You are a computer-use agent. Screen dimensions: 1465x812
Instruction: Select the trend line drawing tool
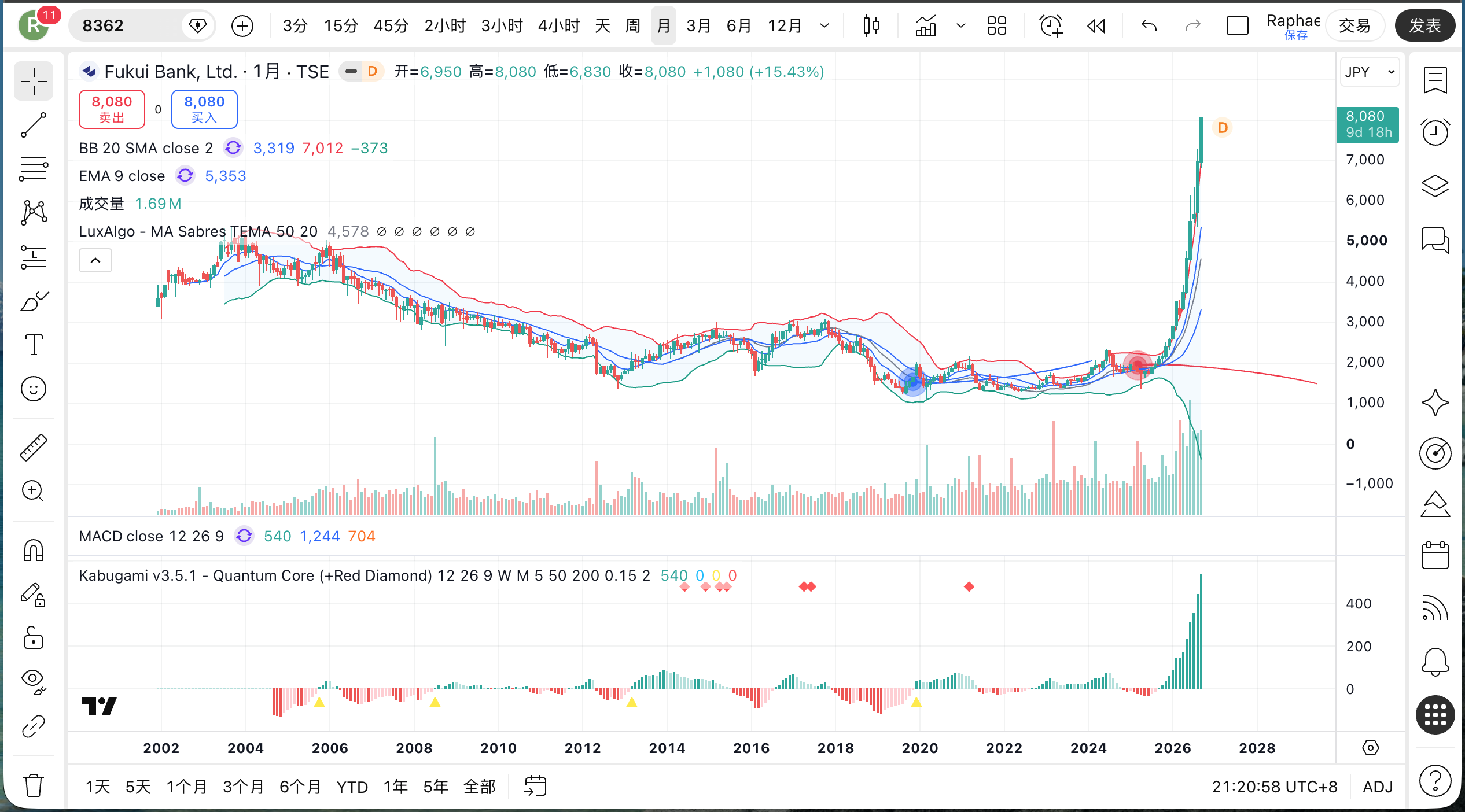pyautogui.click(x=34, y=125)
